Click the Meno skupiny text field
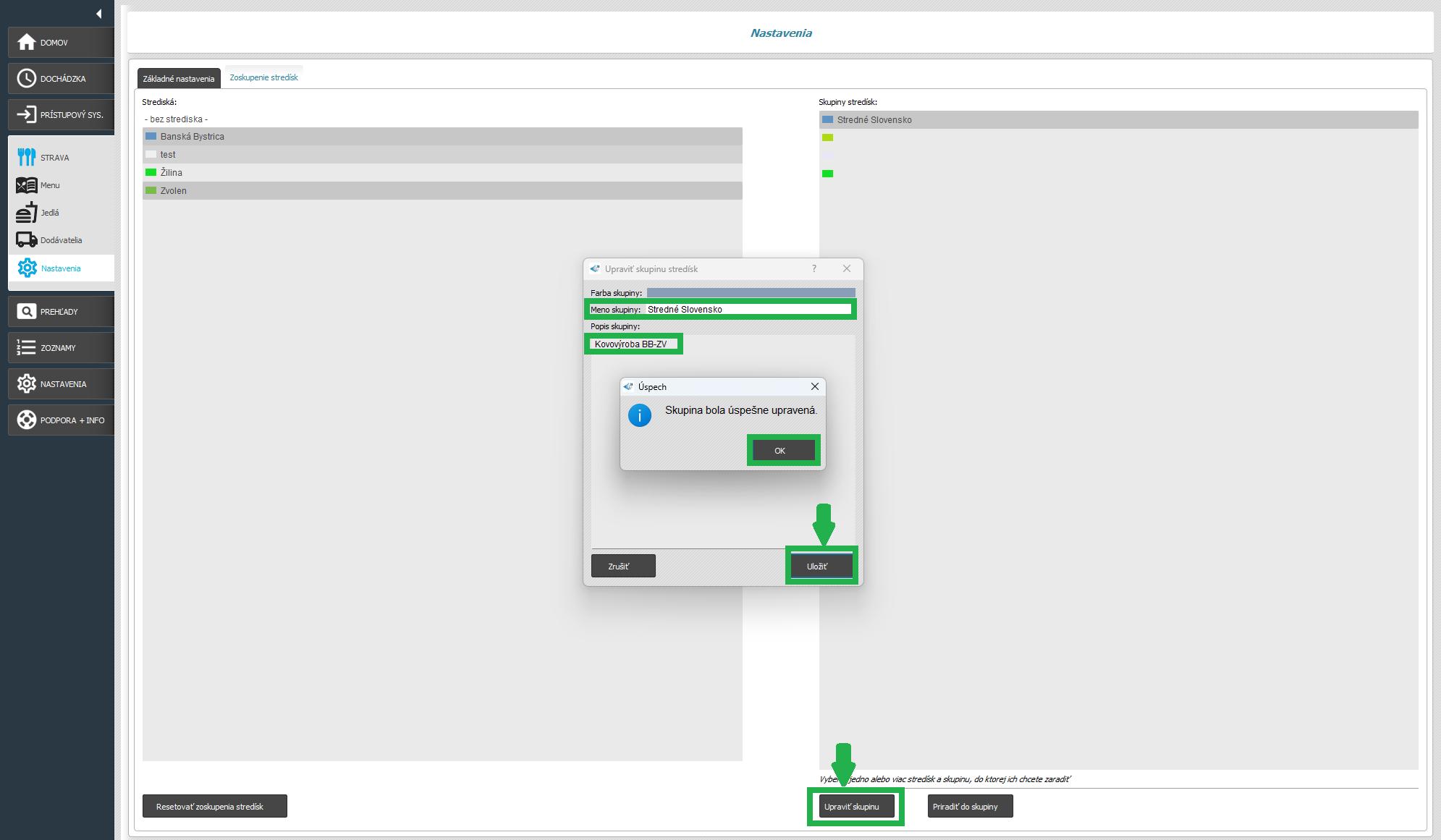 [747, 310]
